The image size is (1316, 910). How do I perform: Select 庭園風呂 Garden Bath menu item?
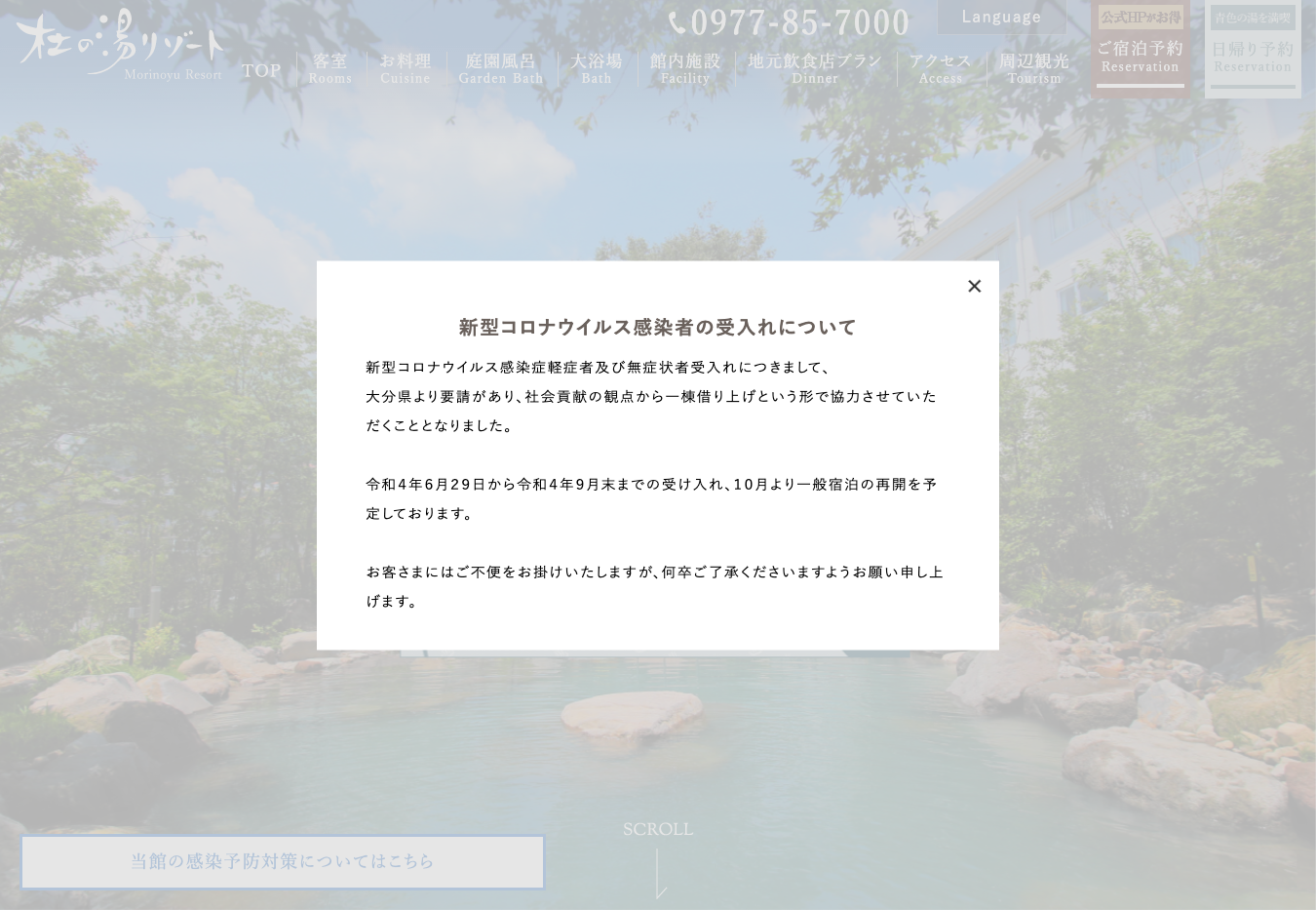501,68
